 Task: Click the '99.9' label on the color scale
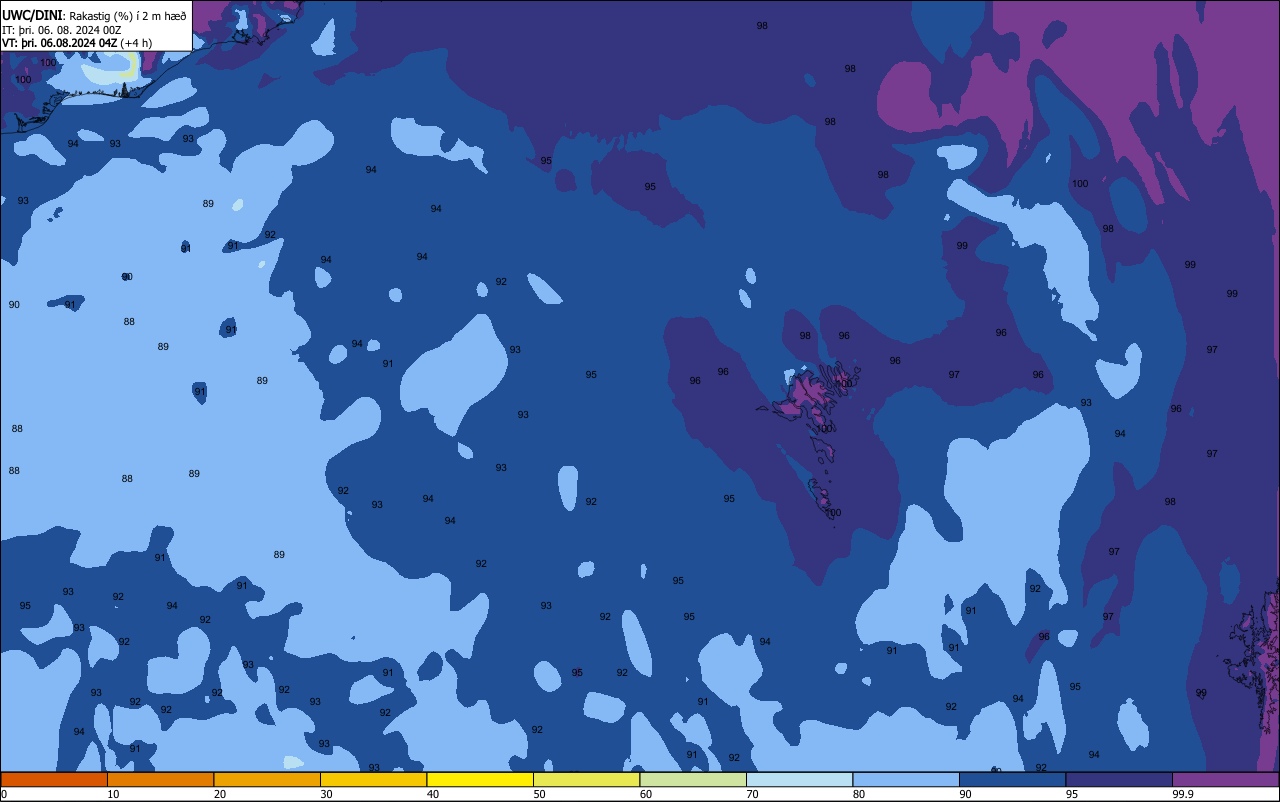pos(1185,794)
